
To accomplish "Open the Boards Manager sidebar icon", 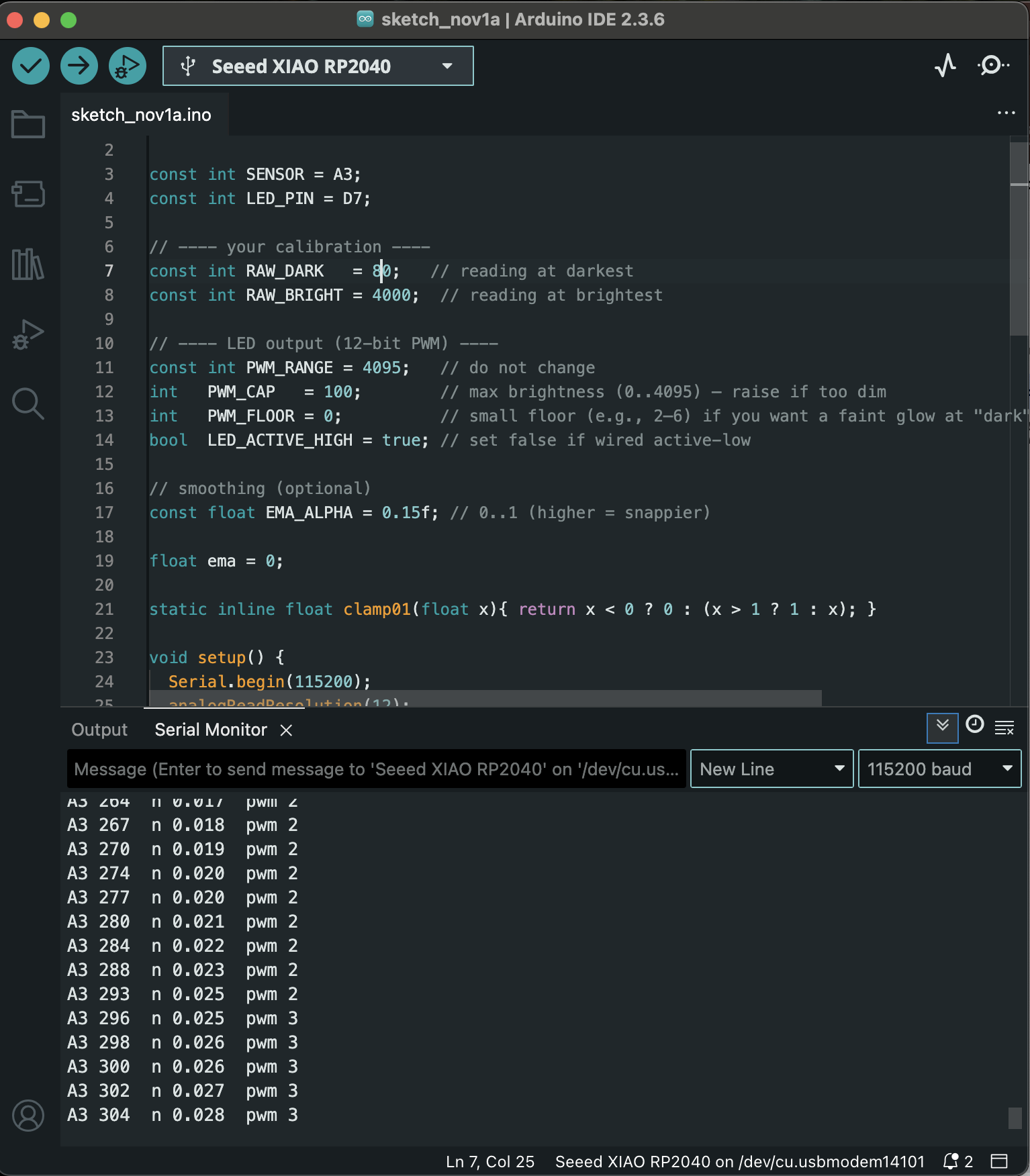I will click(28, 194).
